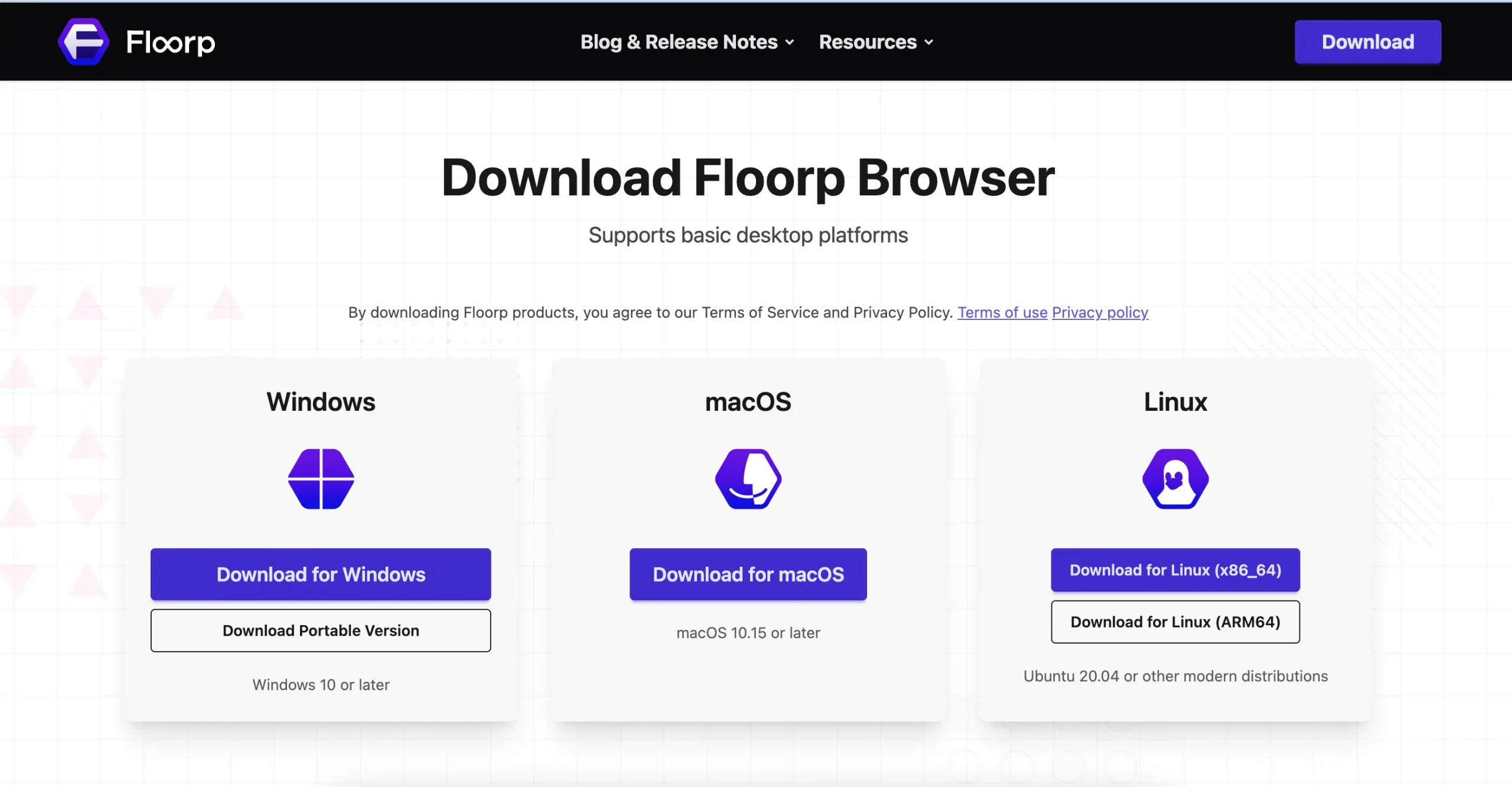The image size is (1512, 787).
Task: Click 'Supports basic desktop platforms' subtitle
Action: coord(748,235)
